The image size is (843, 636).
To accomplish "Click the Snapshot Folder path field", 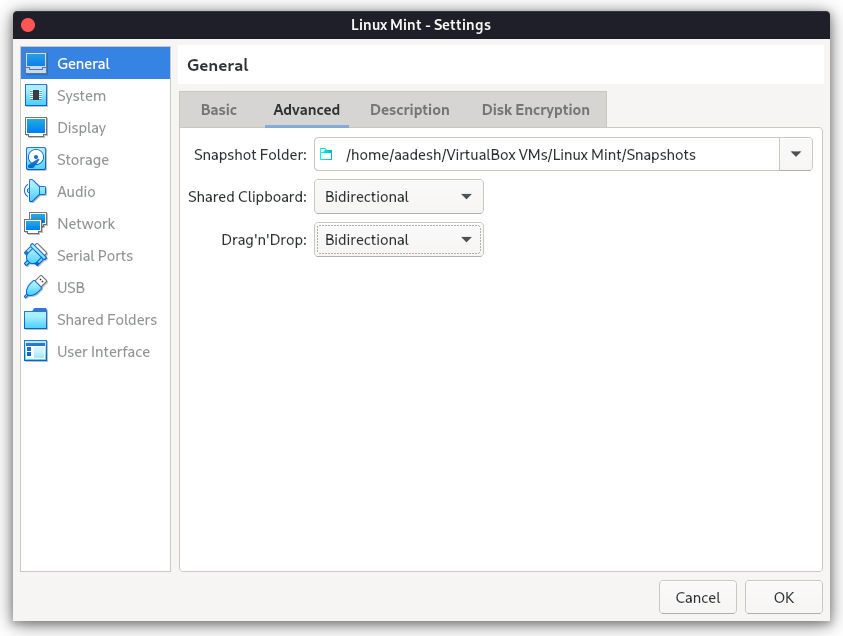I will tap(547, 154).
